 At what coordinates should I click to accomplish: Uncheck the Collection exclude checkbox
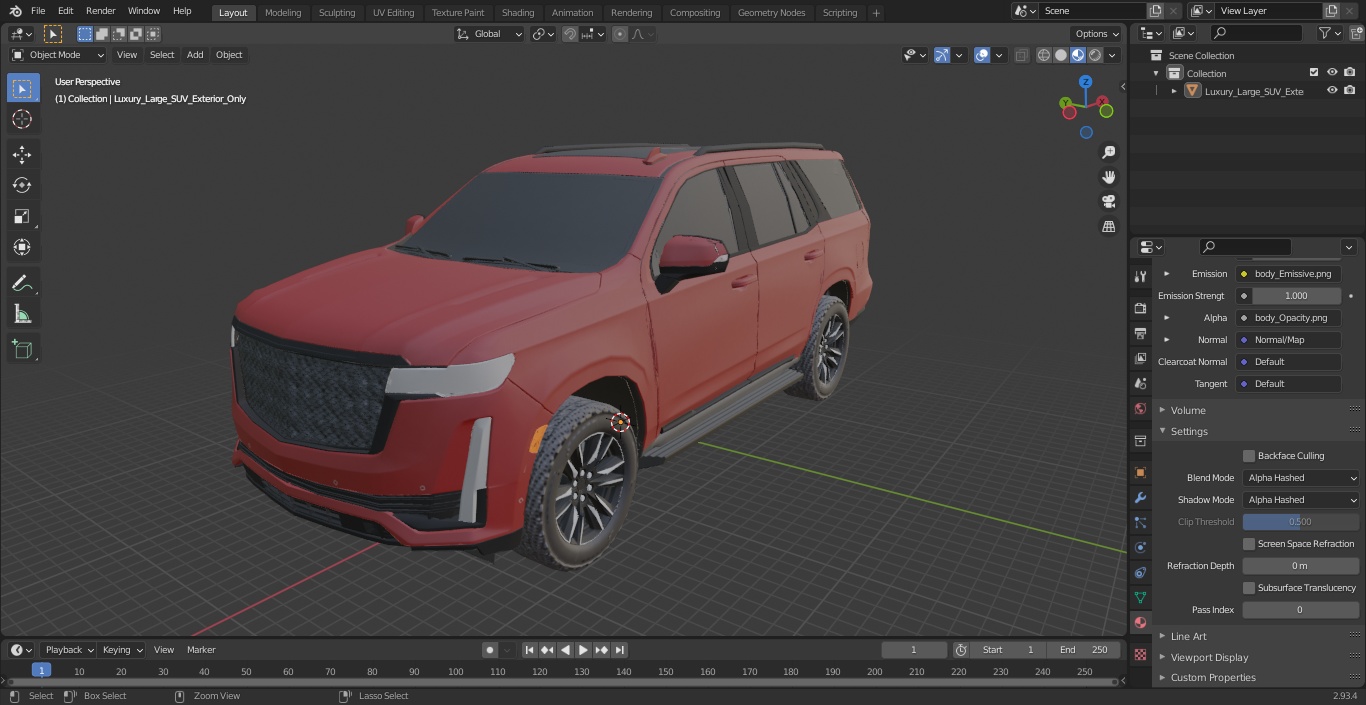pyautogui.click(x=1314, y=73)
